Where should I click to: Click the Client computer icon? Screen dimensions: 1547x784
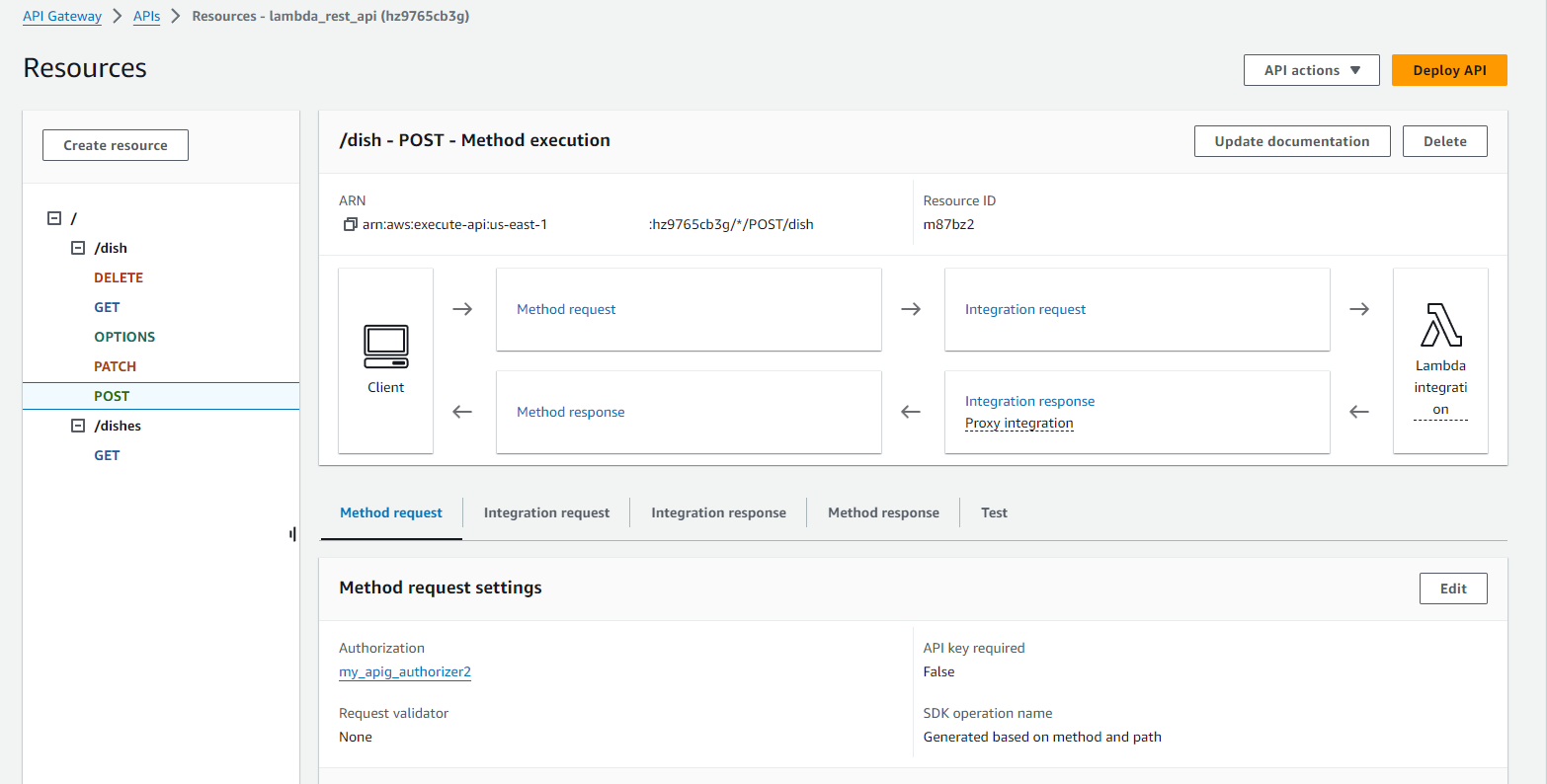[385, 347]
